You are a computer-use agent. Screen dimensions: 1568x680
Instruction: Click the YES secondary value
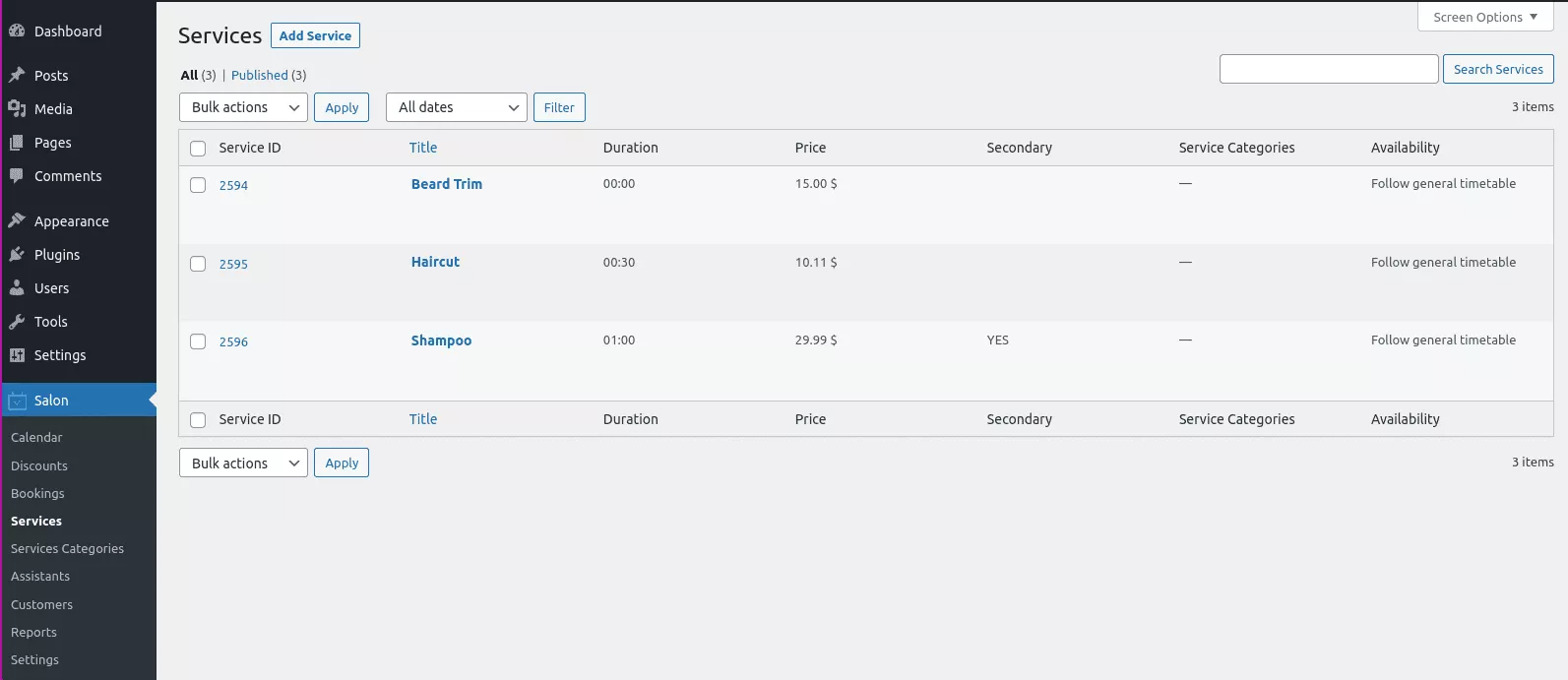(x=998, y=340)
